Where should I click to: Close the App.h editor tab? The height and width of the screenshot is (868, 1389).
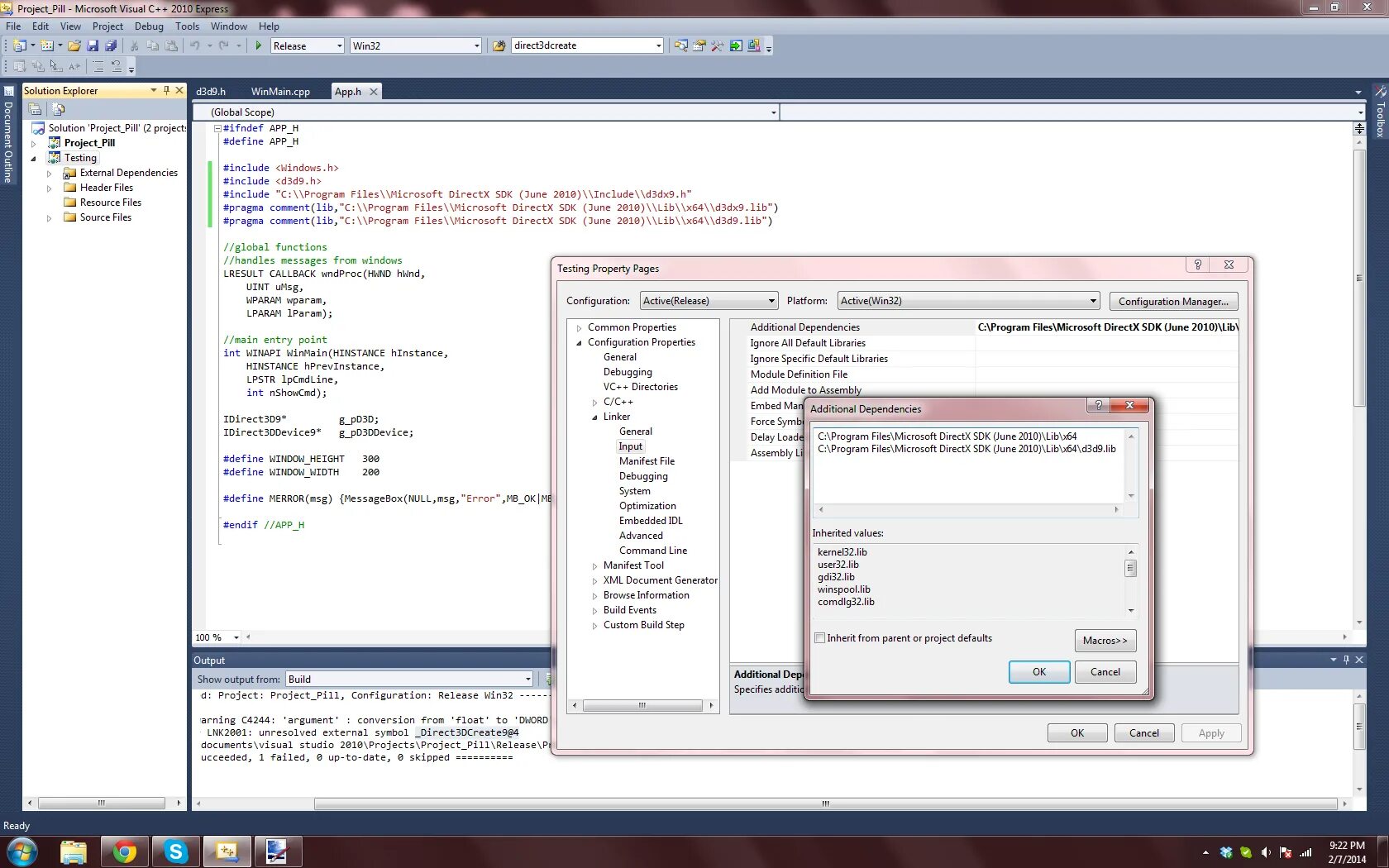[x=374, y=92]
